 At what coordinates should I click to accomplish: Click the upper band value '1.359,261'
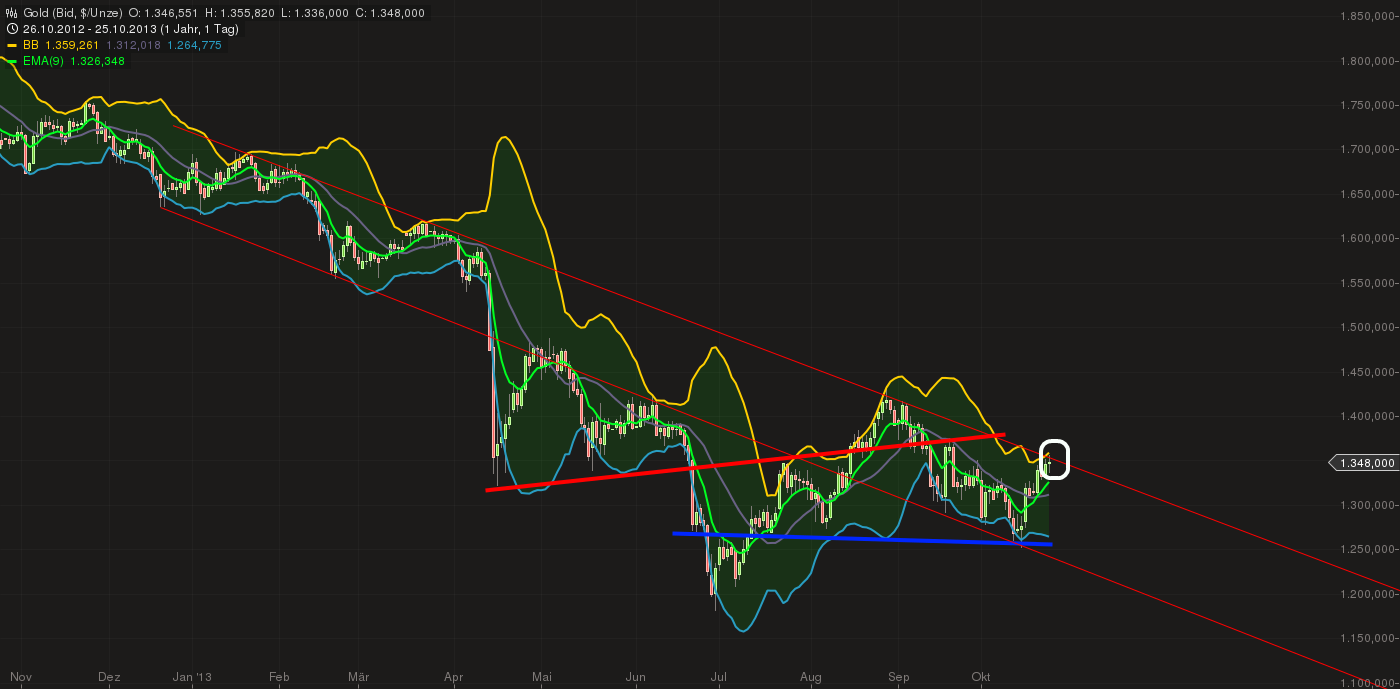[71, 45]
